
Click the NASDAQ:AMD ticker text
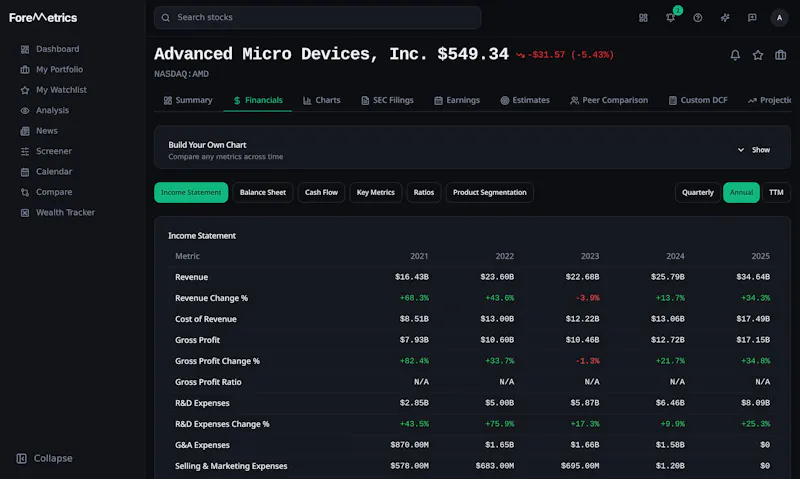point(181,74)
